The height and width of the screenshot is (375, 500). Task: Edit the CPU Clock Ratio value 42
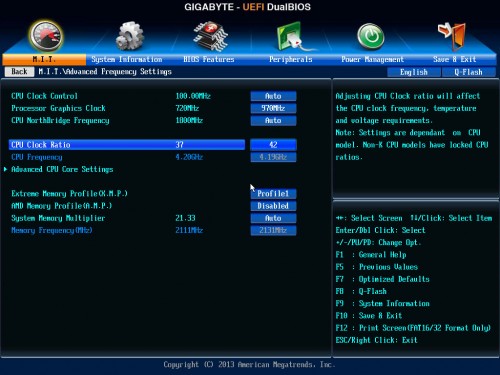click(273, 145)
